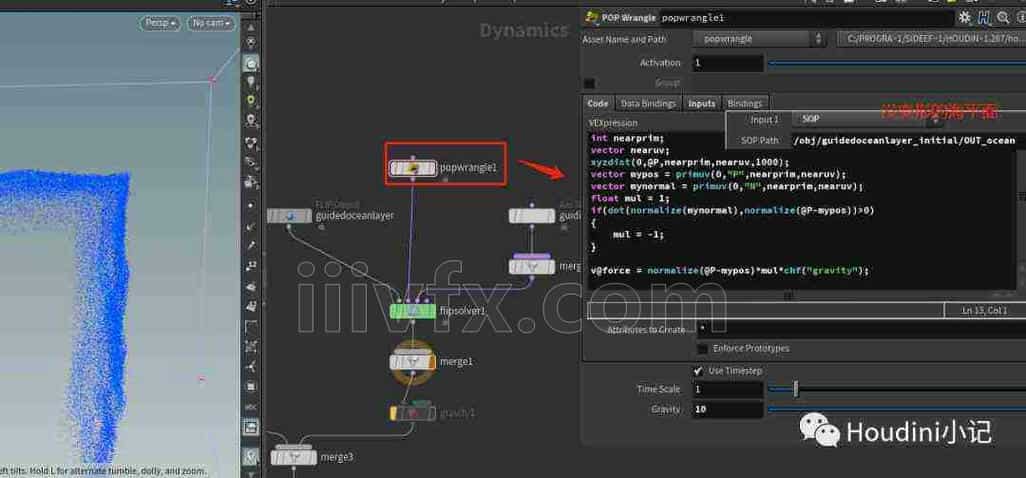Screen dimensions: 1026x478
Task: Click the Time Scale slider handle
Action: click(x=796, y=389)
